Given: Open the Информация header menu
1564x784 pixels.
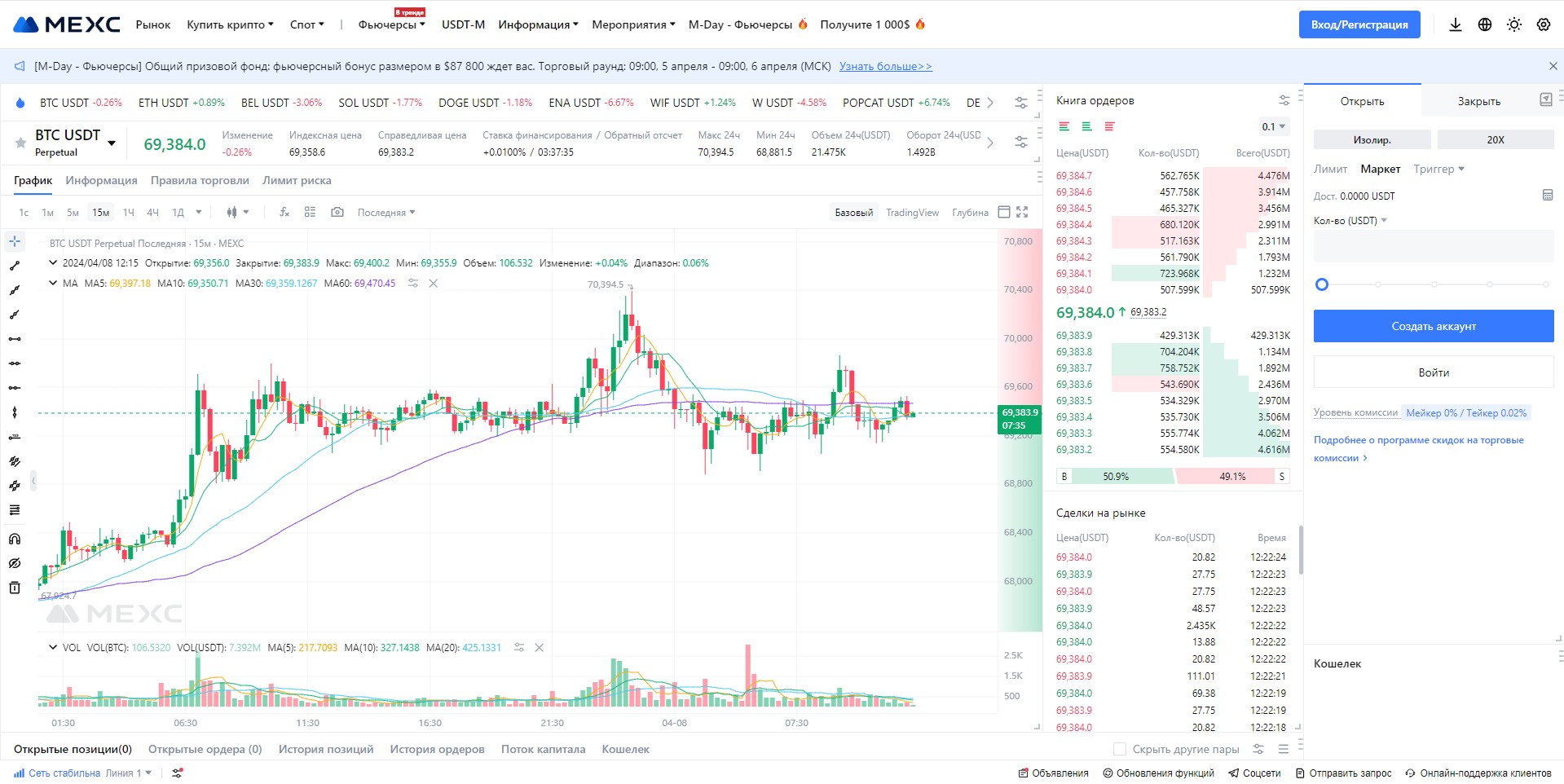Looking at the screenshot, I should [538, 24].
